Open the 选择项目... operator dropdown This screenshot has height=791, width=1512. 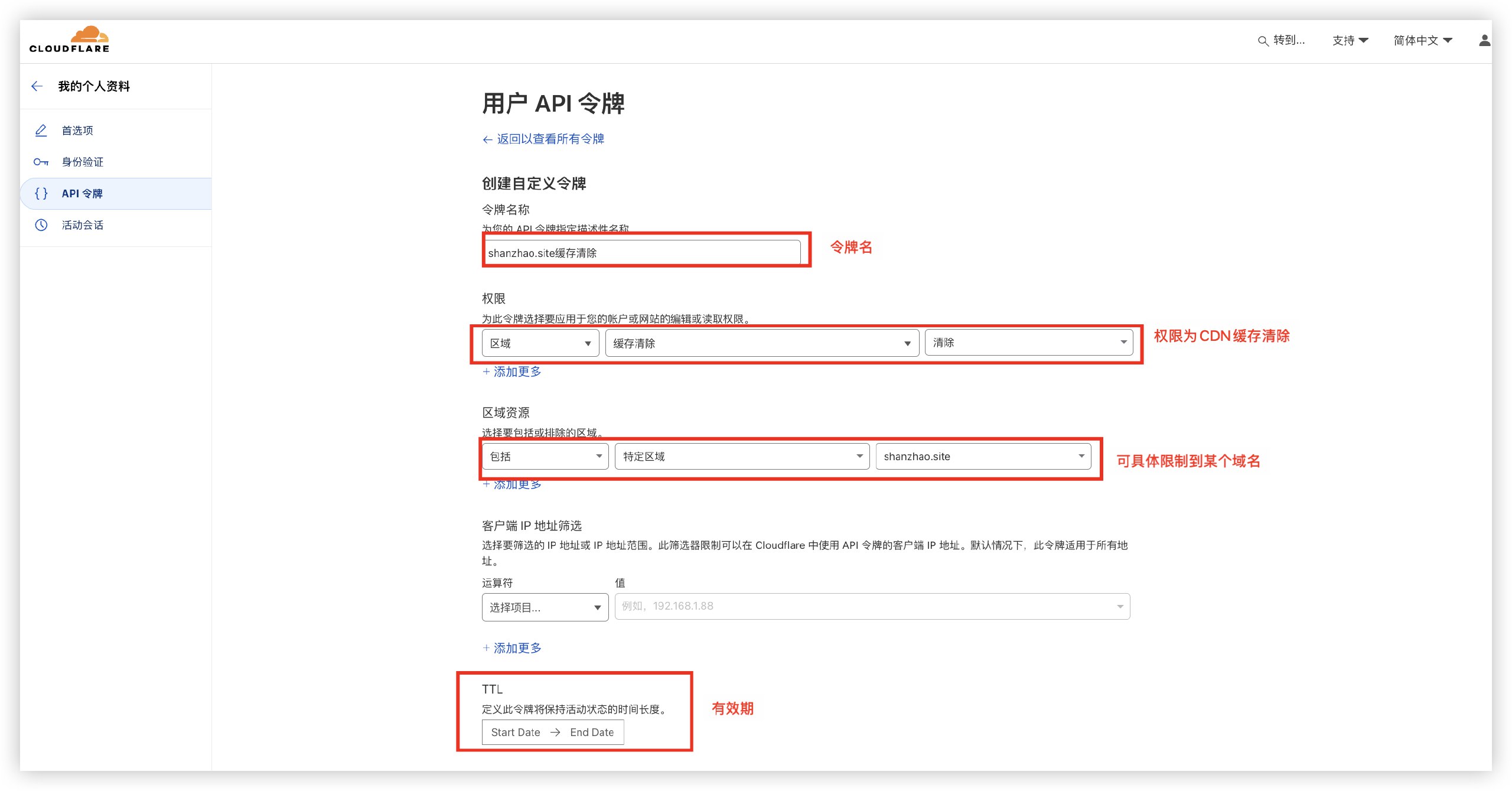pos(545,607)
